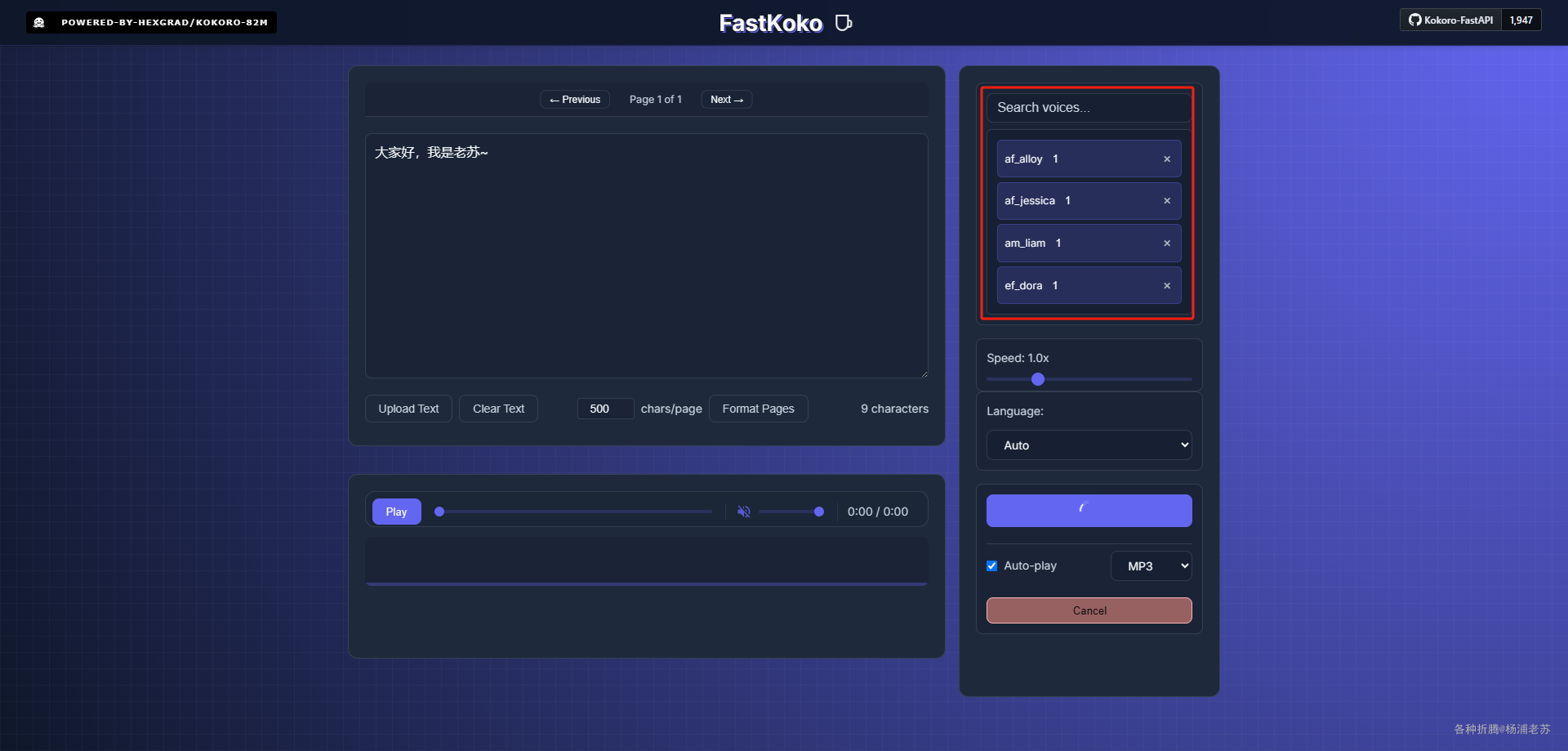
Task: Focus the Search voices field
Action: click(x=1089, y=108)
